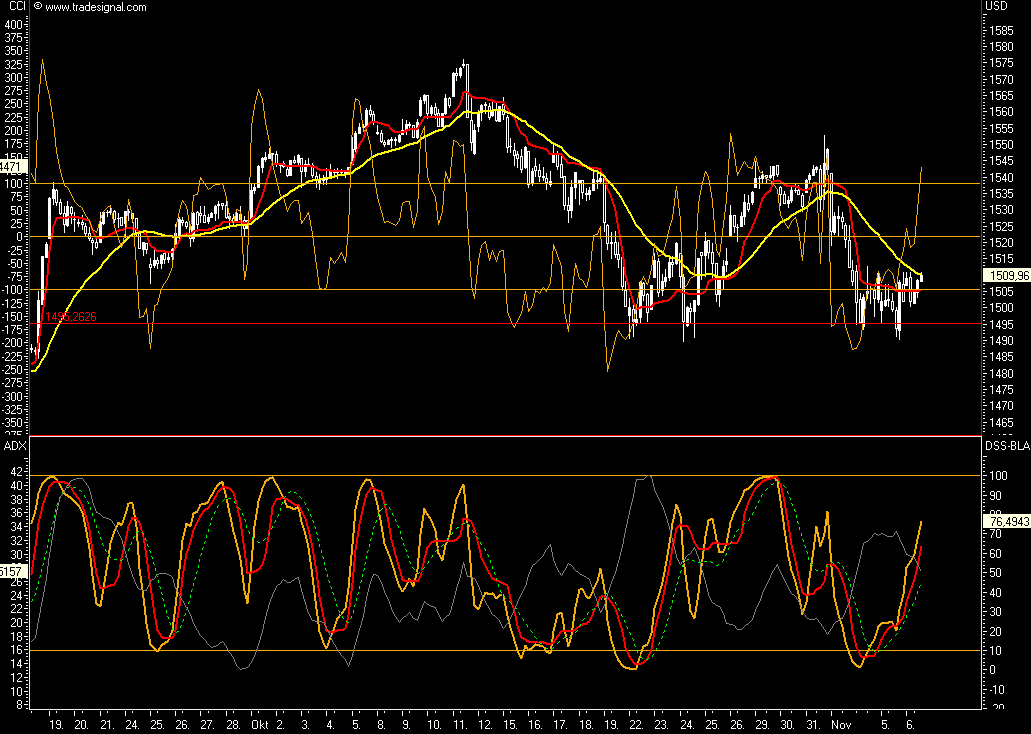The image size is (1031, 734).
Task: Click the -250 value on CCI scale
Action: [14, 369]
